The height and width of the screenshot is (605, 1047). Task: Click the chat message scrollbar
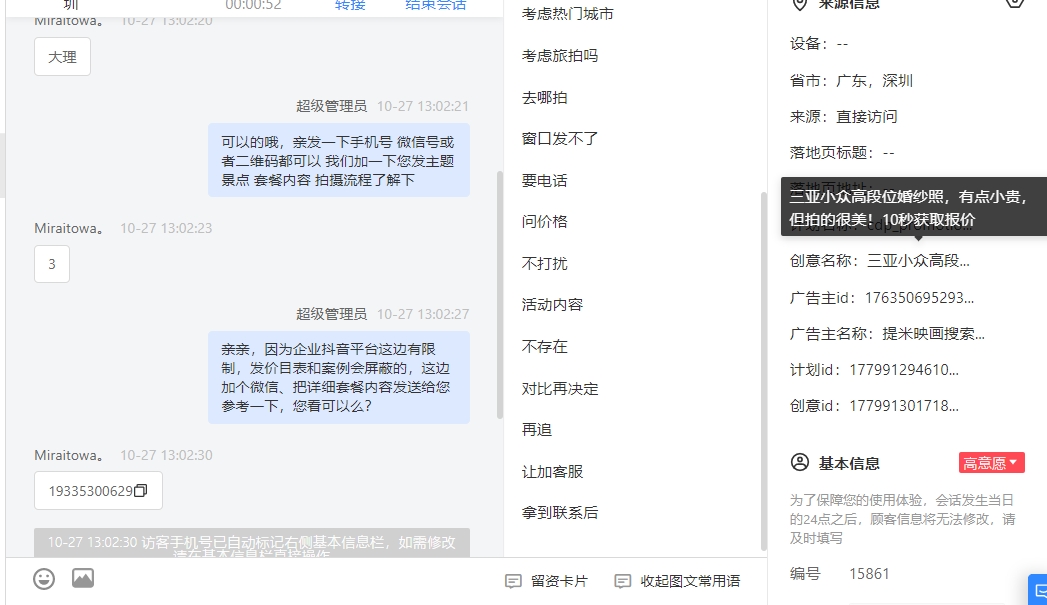[499, 295]
